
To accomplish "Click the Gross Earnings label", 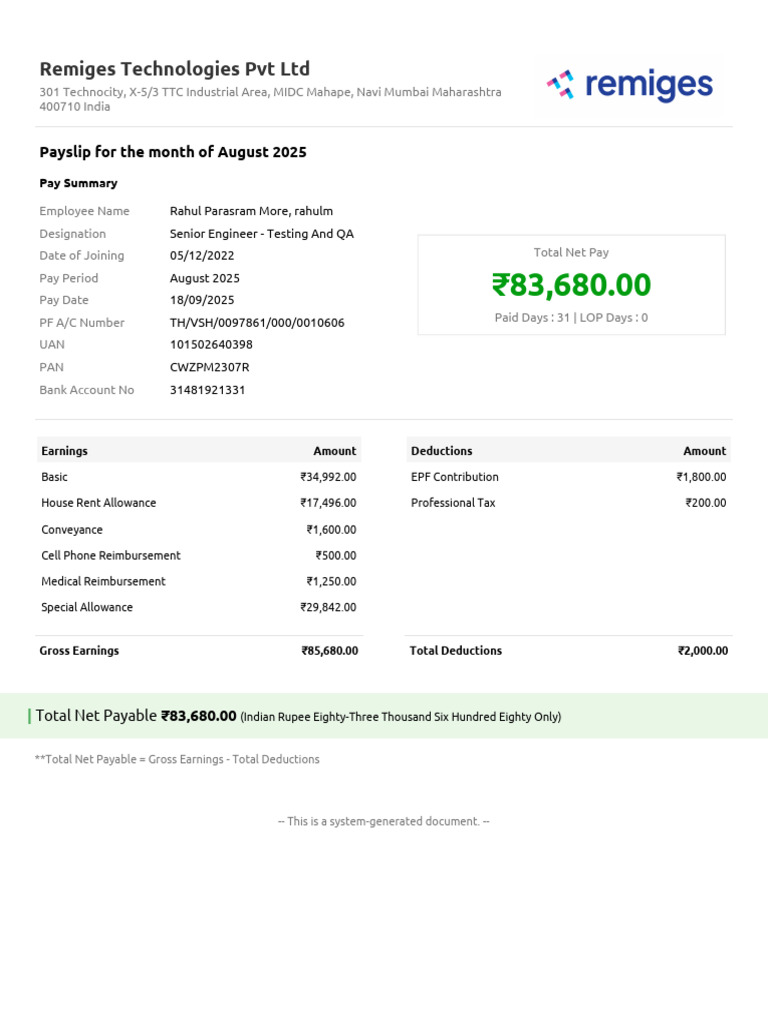I will click(79, 650).
